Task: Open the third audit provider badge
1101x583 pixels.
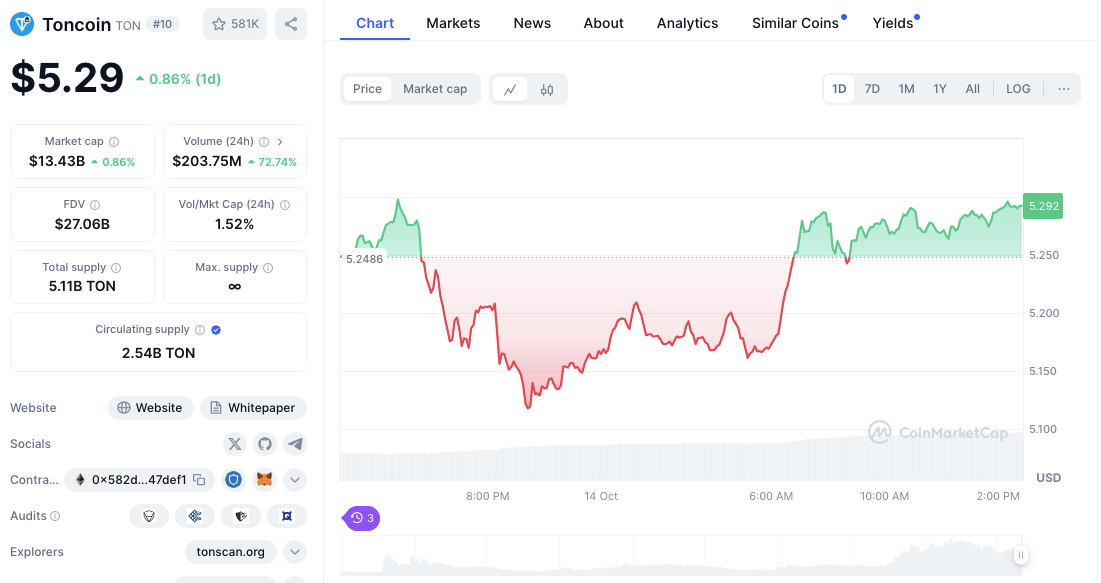Action: (241, 516)
